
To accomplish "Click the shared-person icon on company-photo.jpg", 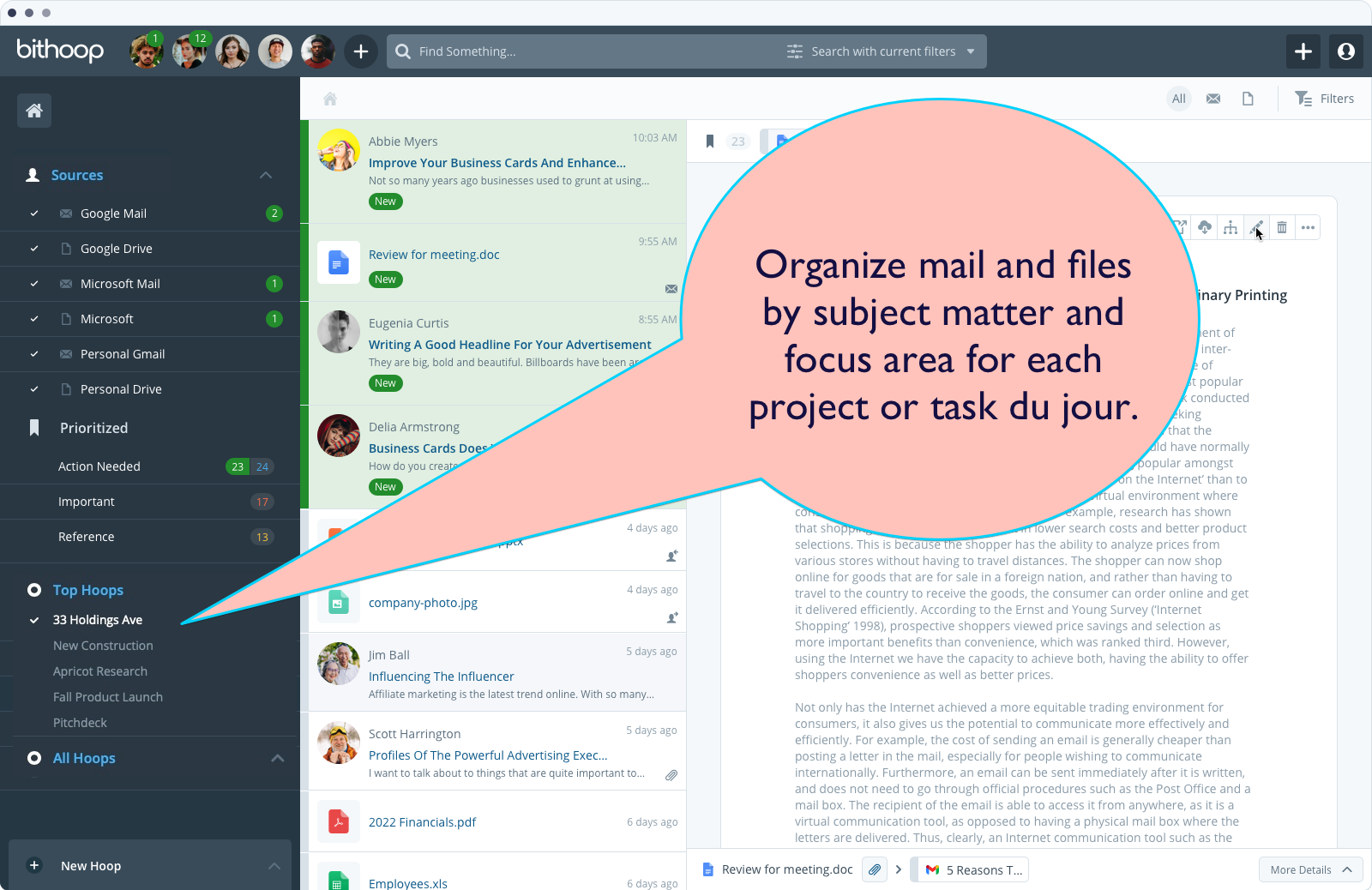I will pos(672,617).
